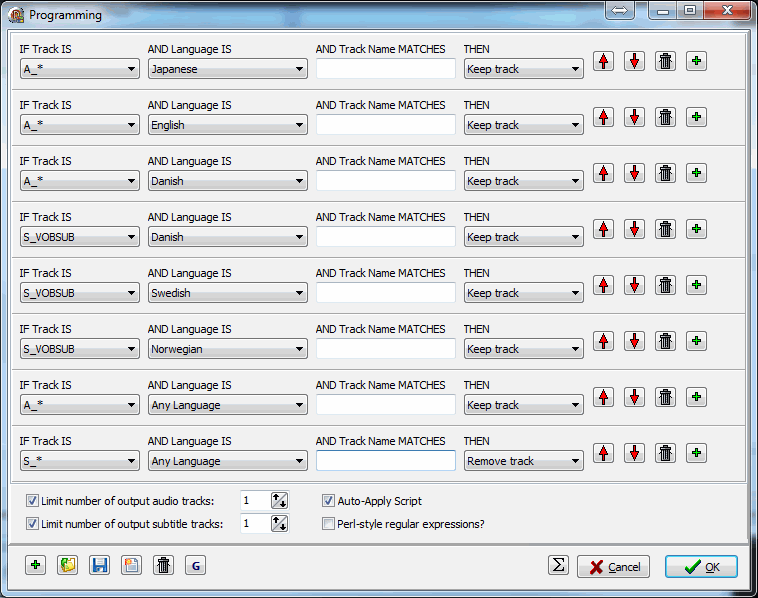This screenshot has width=758, height=598.
Task: Click the subtitle tracks limit number field
Action: (255, 524)
